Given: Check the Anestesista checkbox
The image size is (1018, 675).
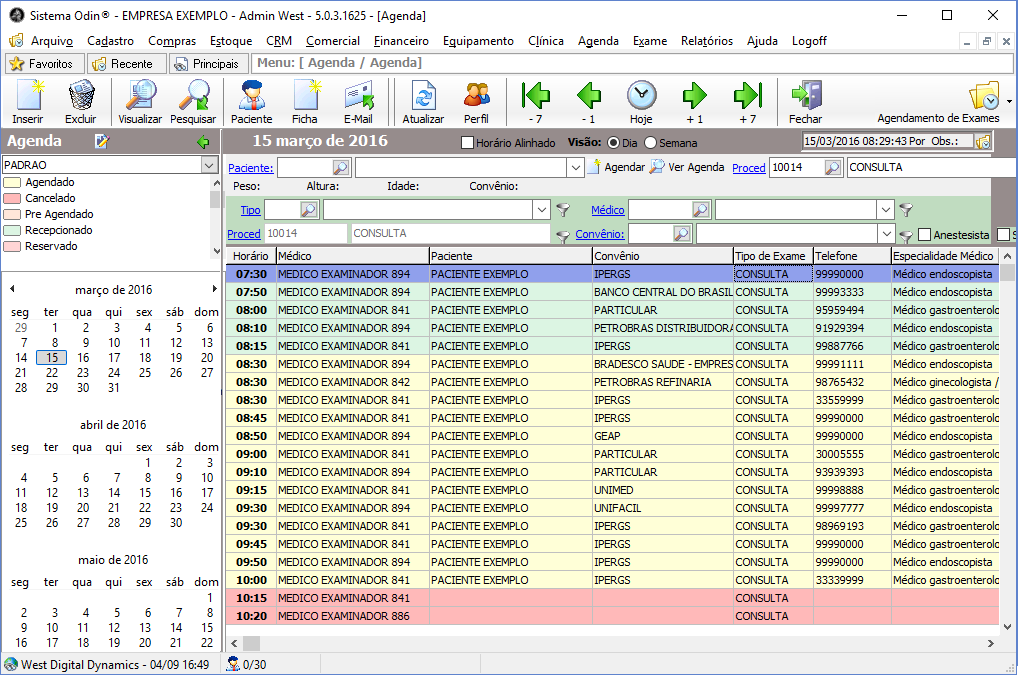Looking at the screenshot, I should pyautogui.click(x=925, y=234).
